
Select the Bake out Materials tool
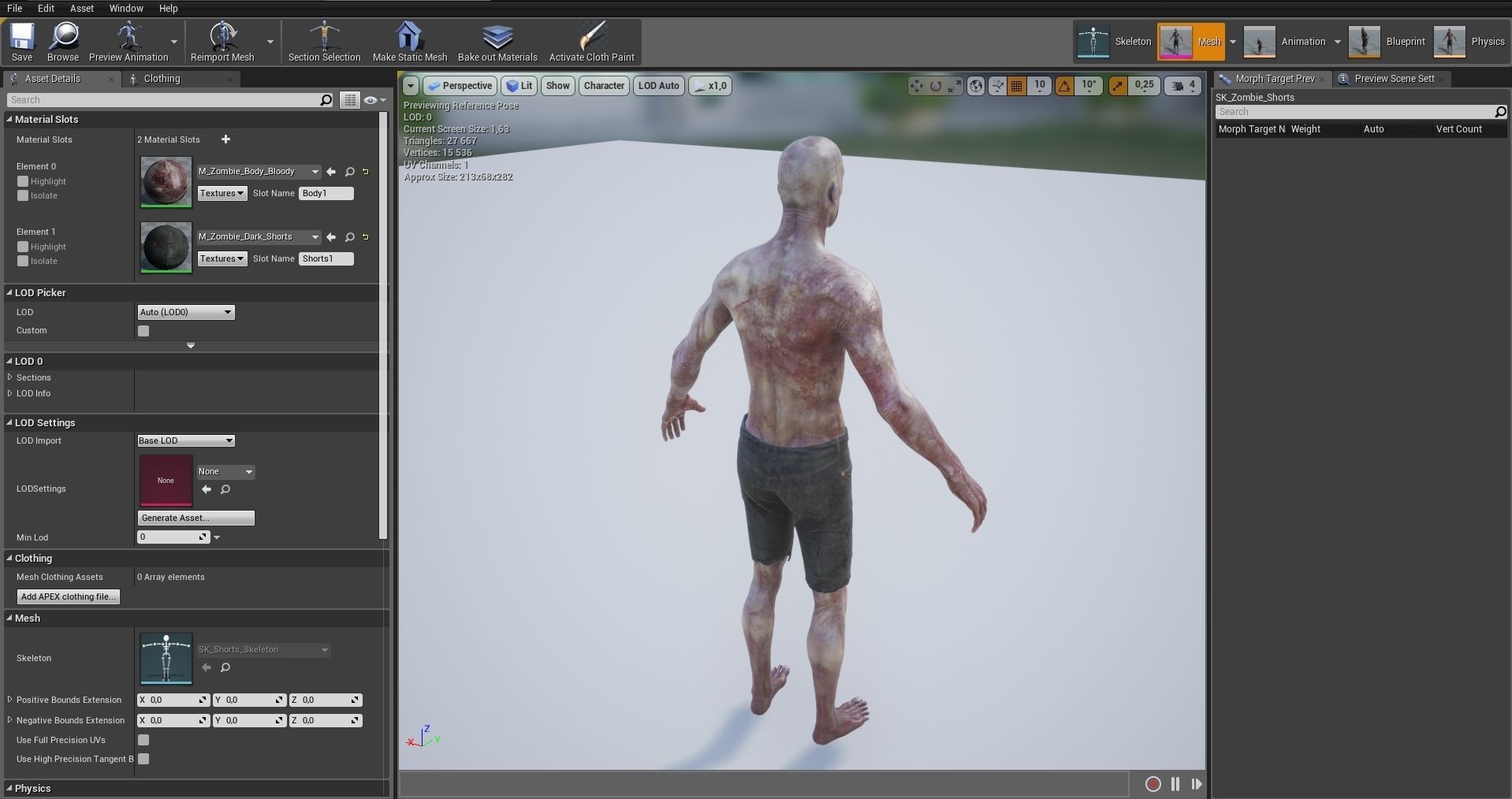click(x=497, y=41)
